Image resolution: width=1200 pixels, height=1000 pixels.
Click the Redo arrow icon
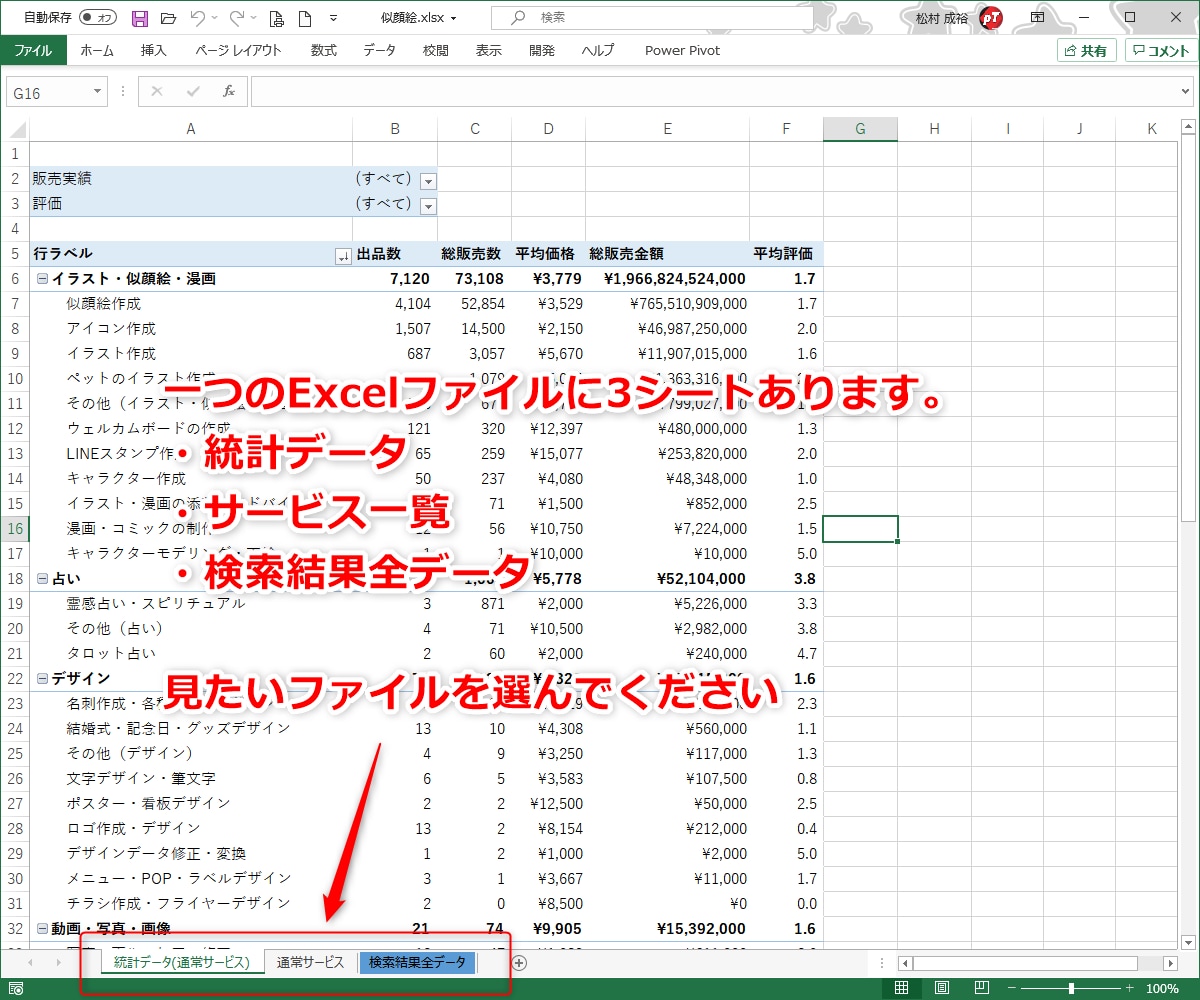click(237, 18)
